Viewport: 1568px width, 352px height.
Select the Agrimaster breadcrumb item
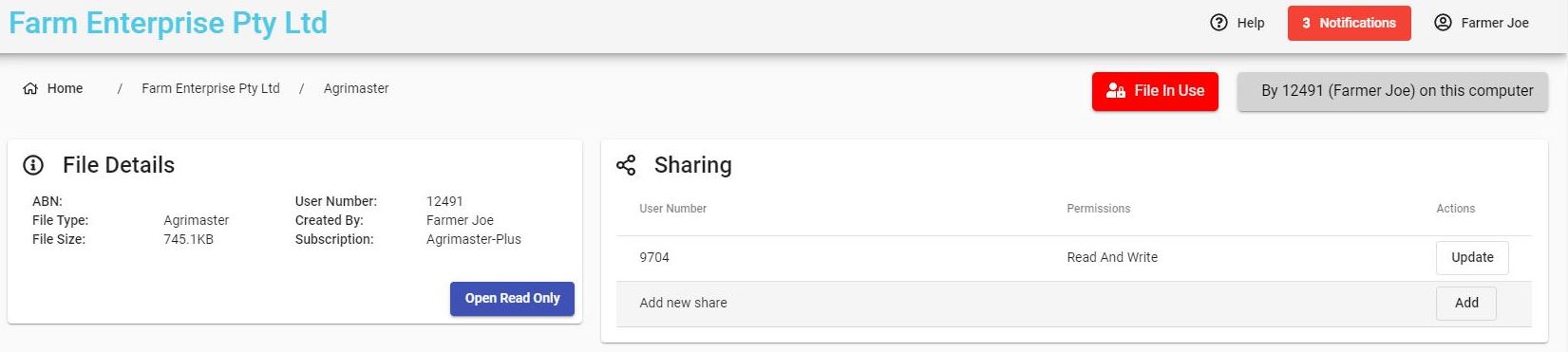(x=356, y=88)
